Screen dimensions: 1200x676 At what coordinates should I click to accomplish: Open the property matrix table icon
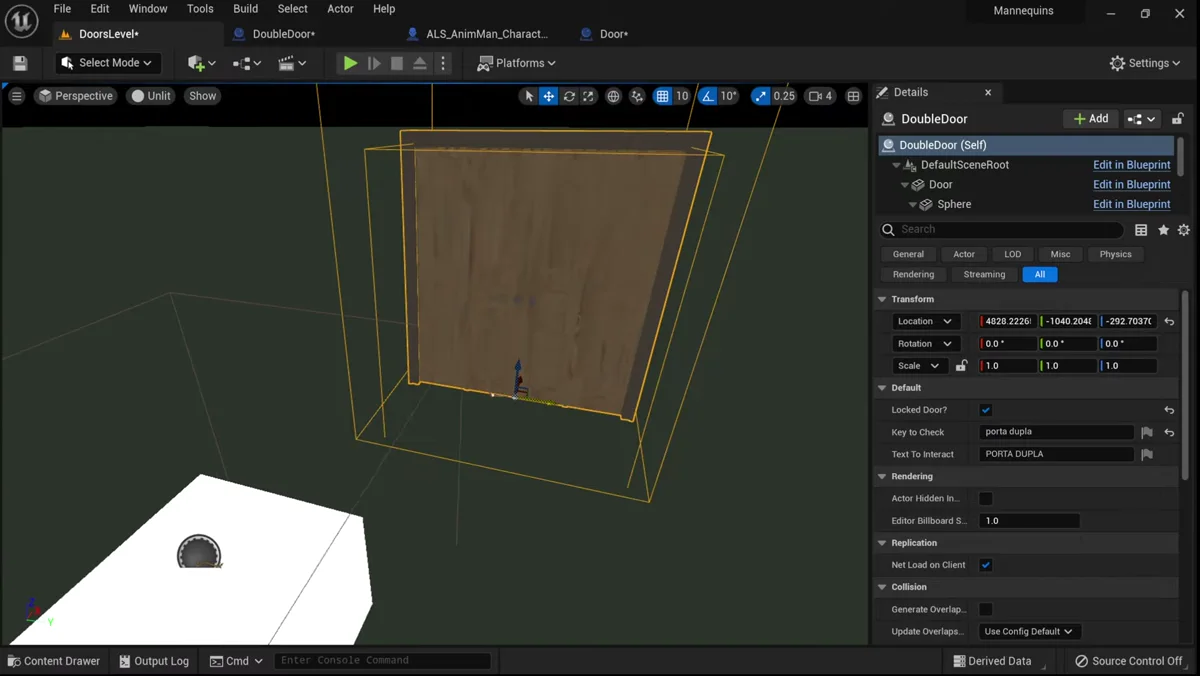[1141, 230]
